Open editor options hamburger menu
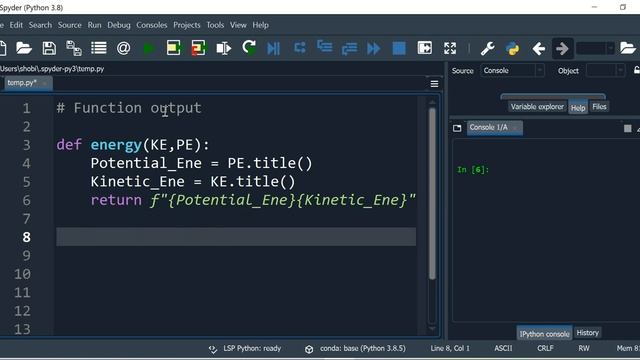Image resolution: width=640 pixels, height=360 pixels. click(x=434, y=84)
